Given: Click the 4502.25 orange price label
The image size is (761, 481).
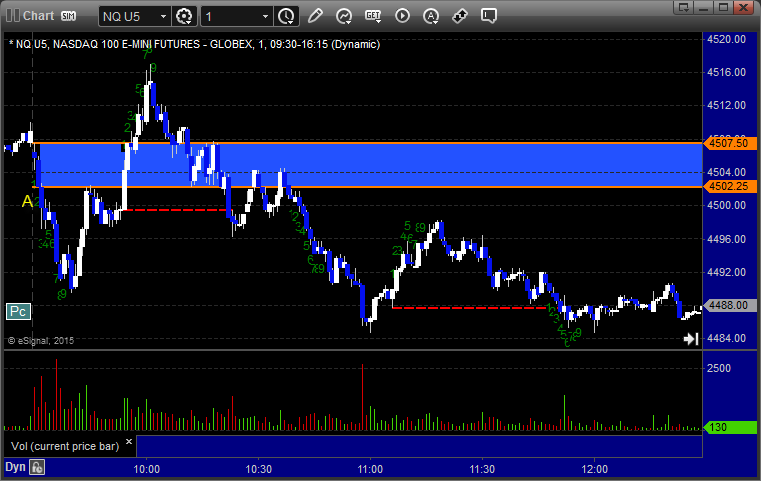Looking at the screenshot, I should click(730, 186).
